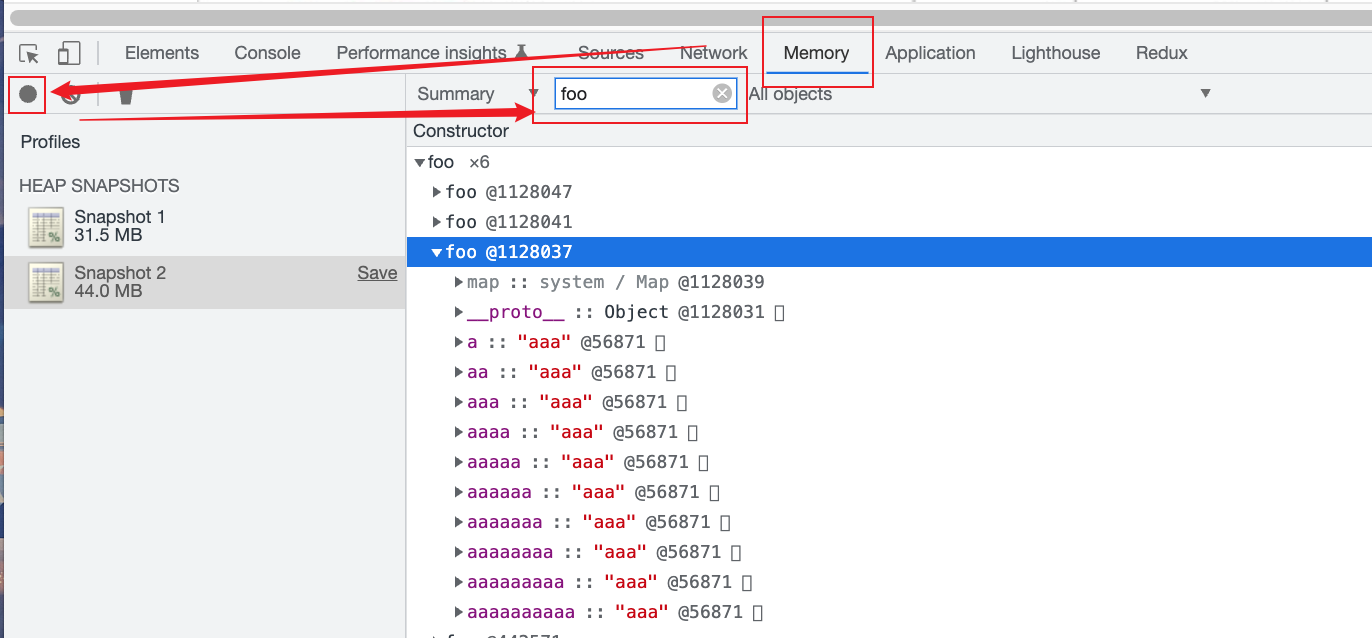Click the Snapshot 1 table icon
The width and height of the screenshot is (1372, 638).
46,227
